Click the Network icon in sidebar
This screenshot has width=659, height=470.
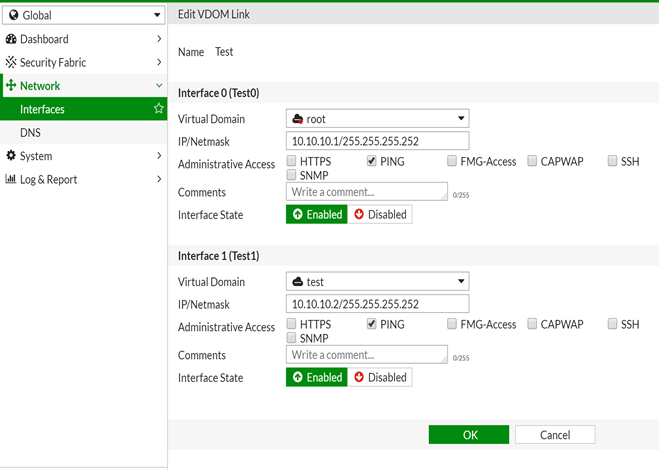tap(11, 86)
